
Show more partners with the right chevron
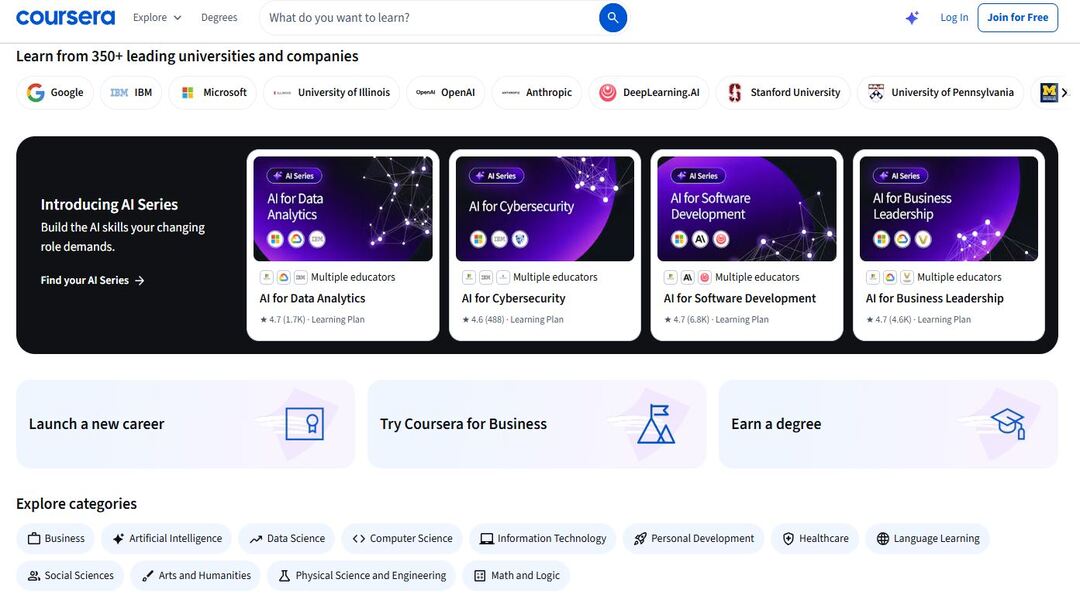[1064, 92]
